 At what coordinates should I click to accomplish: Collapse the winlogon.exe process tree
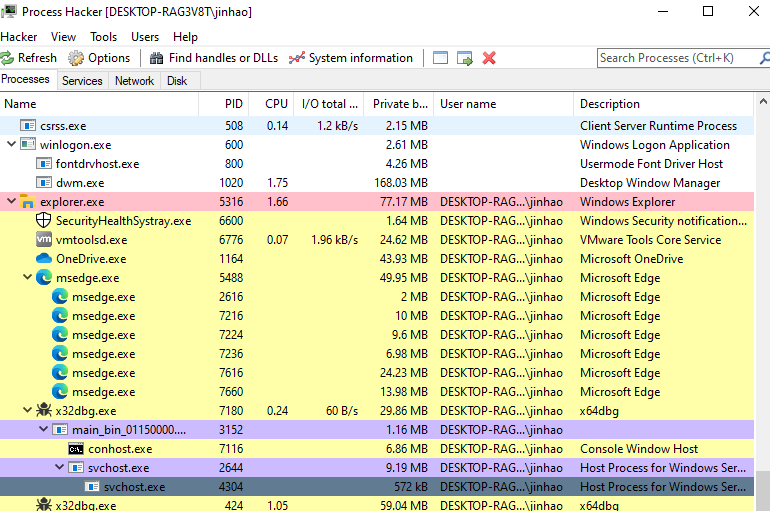(11, 145)
